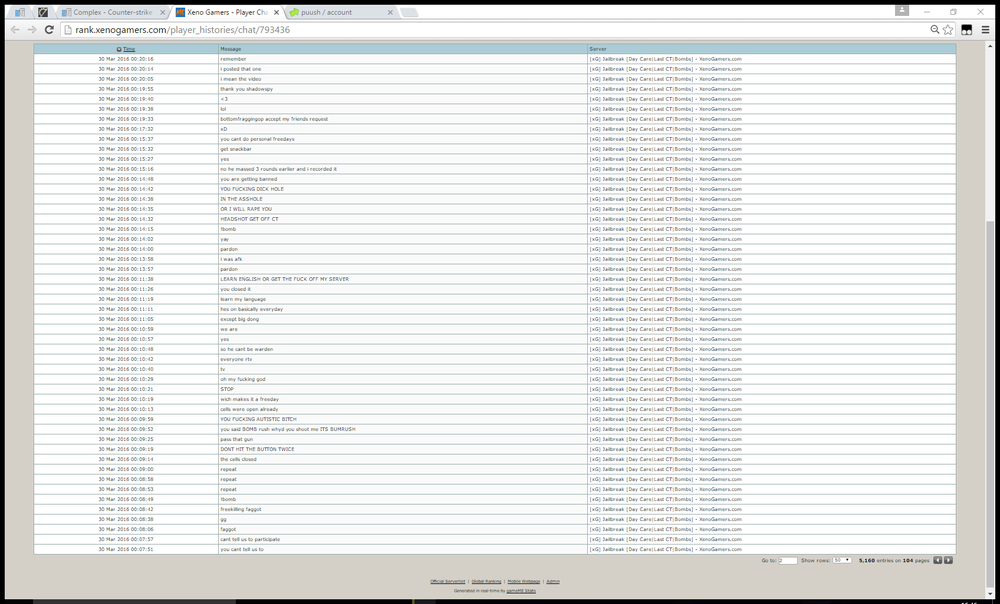Click the message 'bottomfraggingop accept my friends request'
The height and width of the screenshot is (604, 1000).
(274, 119)
